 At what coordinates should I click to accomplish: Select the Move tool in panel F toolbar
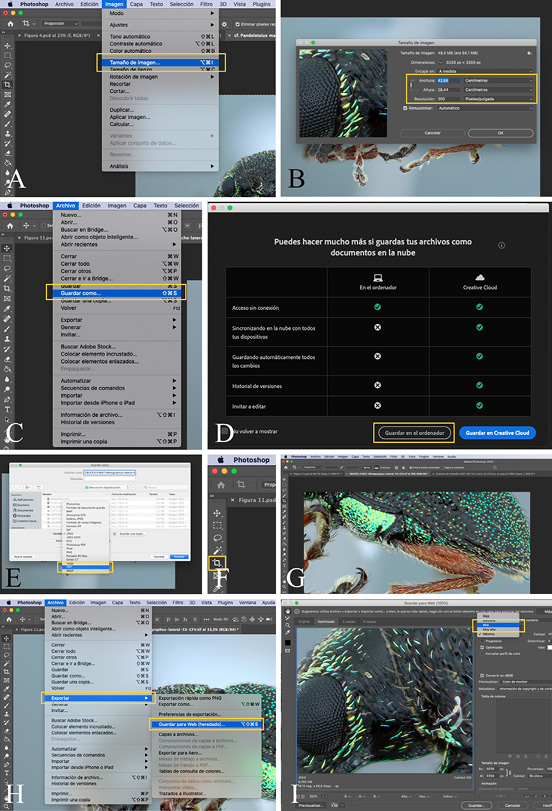click(x=217, y=513)
